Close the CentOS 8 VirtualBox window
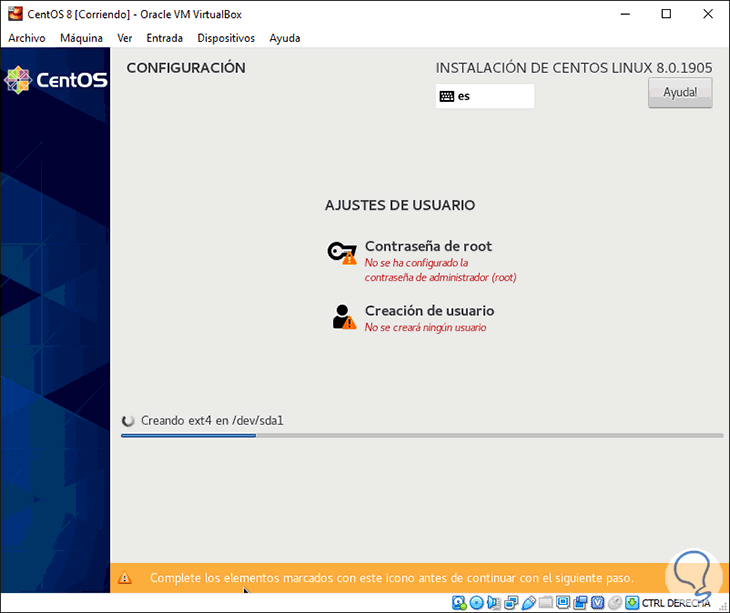 coord(708,14)
